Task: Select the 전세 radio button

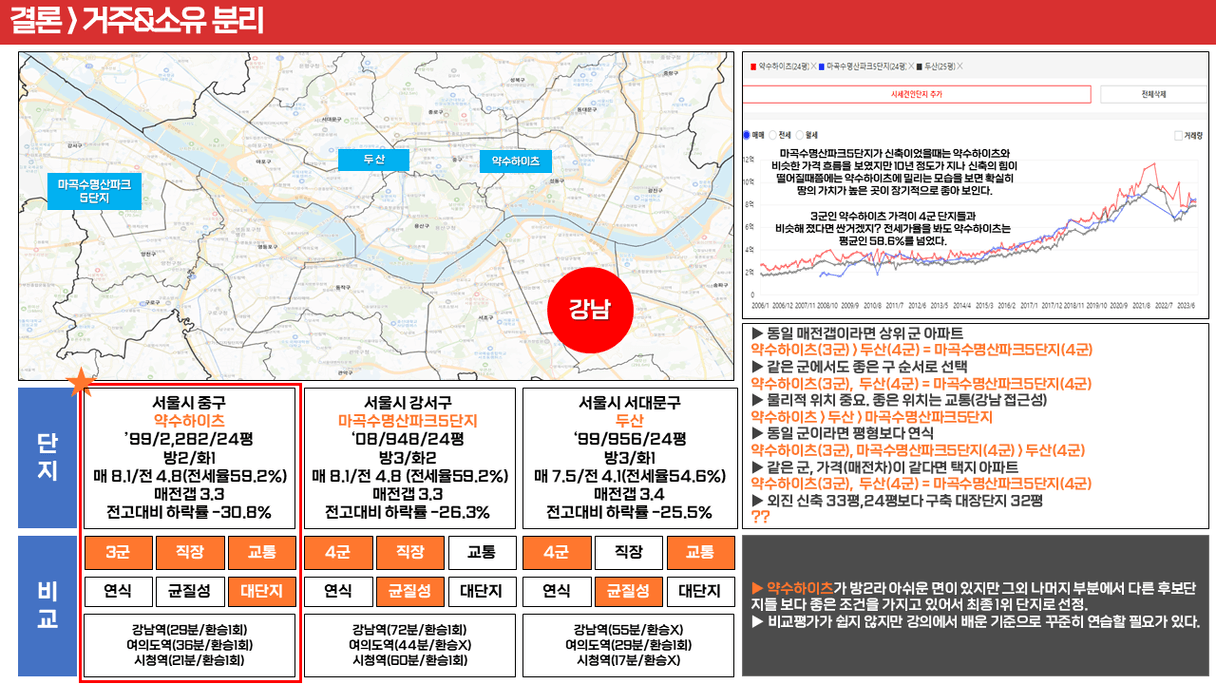Action: click(x=773, y=135)
